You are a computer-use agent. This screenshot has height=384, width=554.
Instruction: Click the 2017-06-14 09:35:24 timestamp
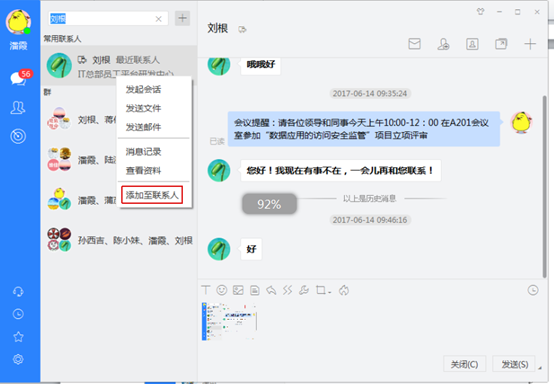coord(370,93)
